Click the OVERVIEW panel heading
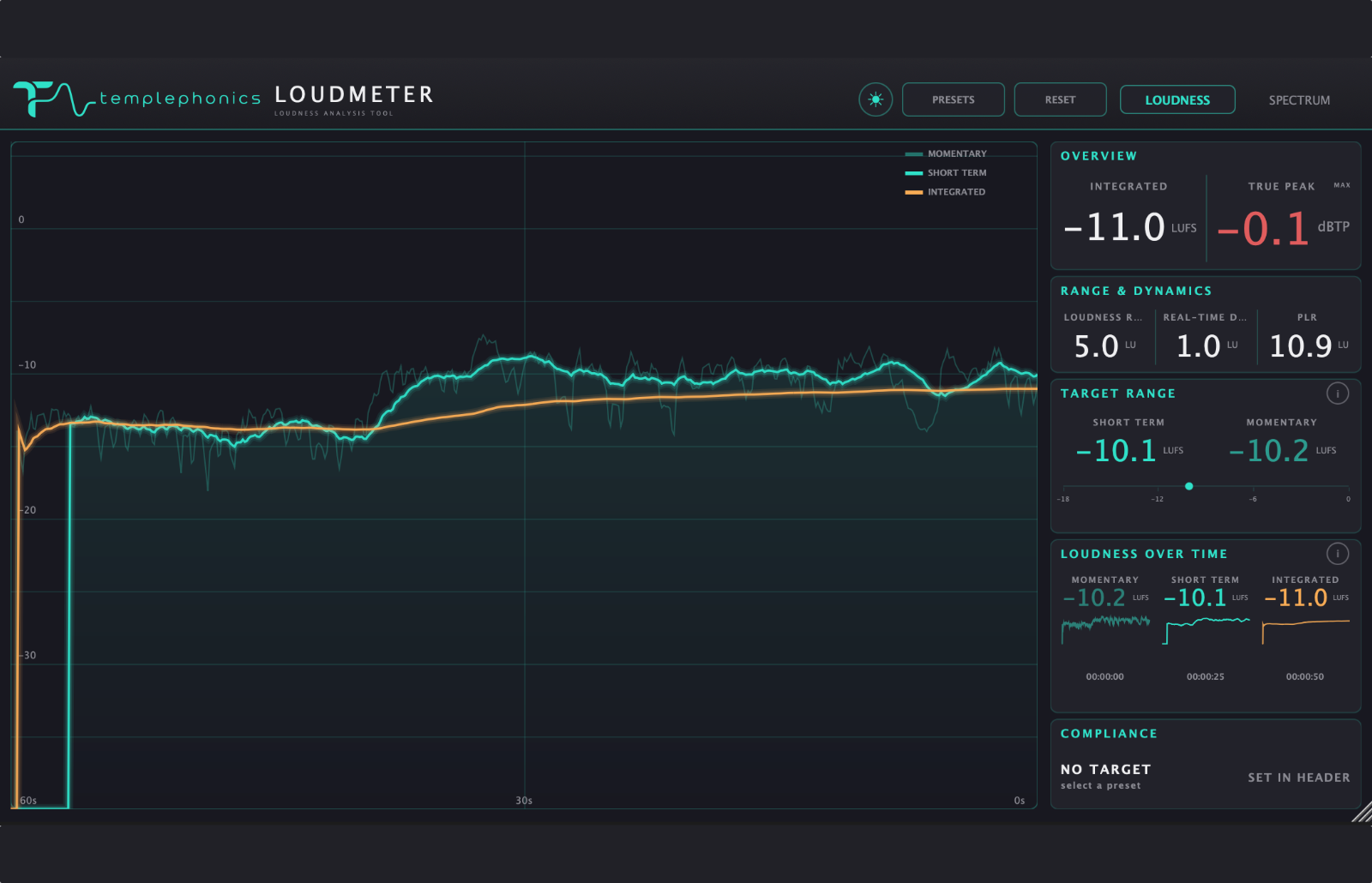Image resolution: width=1372 pixels, height=883 pixels. click(1098, 156)
